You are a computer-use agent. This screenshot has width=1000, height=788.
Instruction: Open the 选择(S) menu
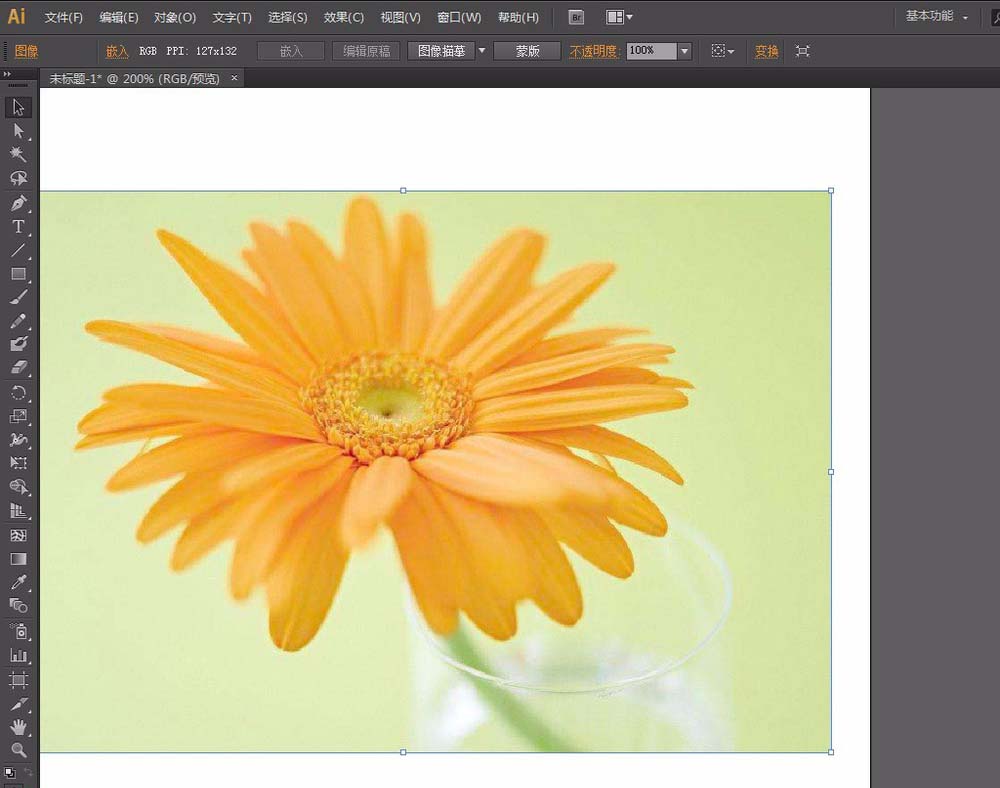[287, 17]
